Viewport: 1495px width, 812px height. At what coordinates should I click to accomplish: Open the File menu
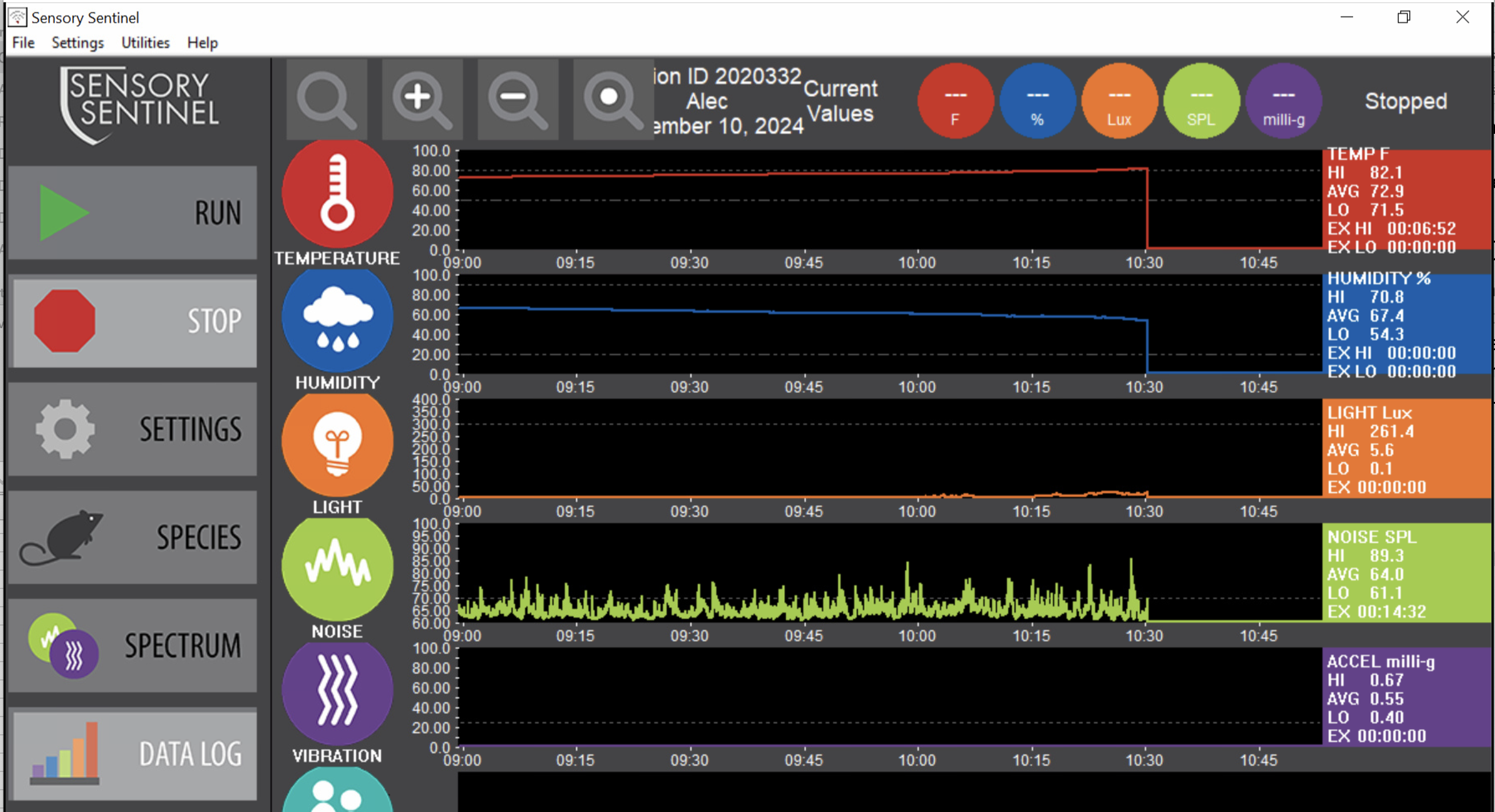pyautogui.click(x=23, y=43)
